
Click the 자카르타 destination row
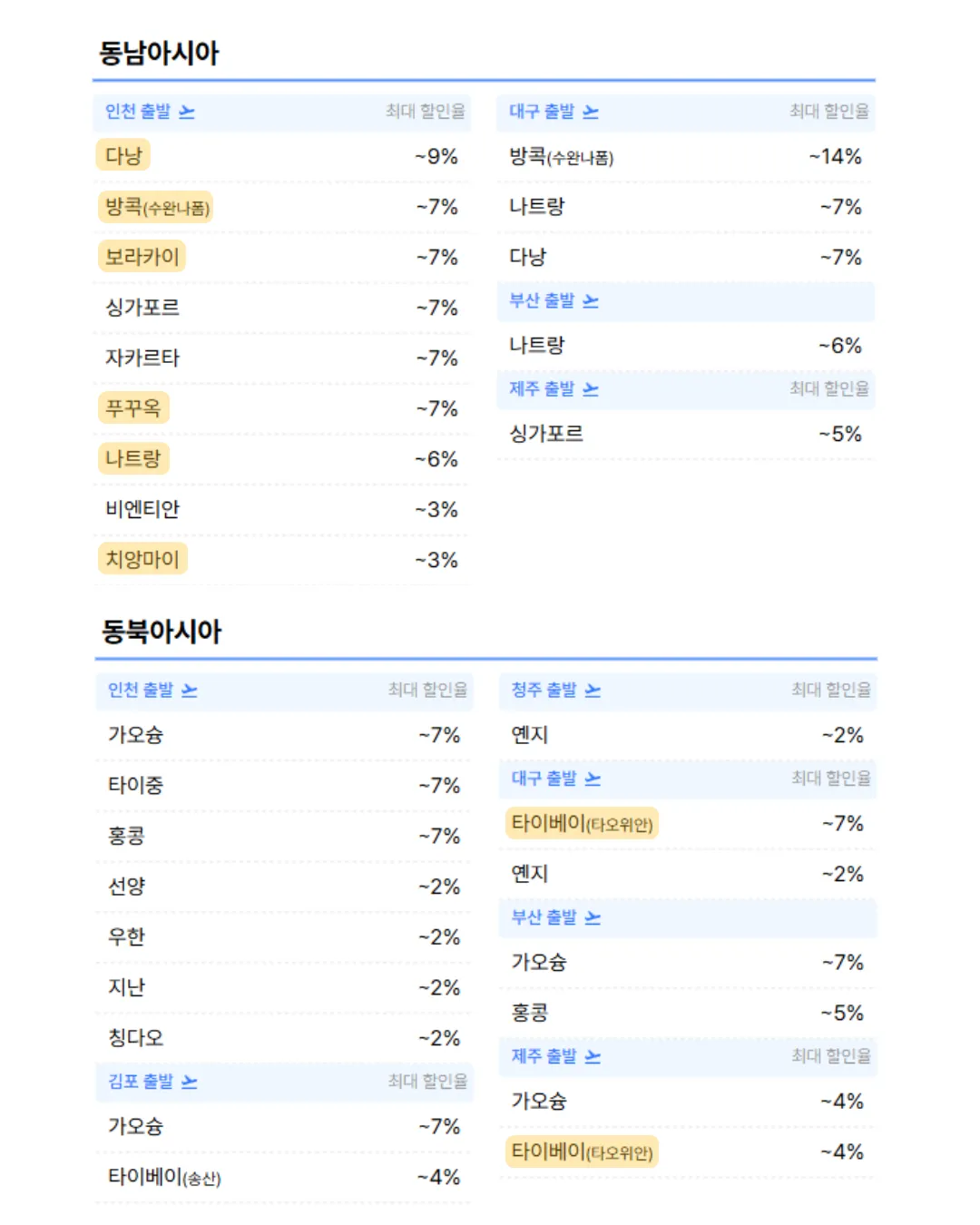click(x=282, y=358)
